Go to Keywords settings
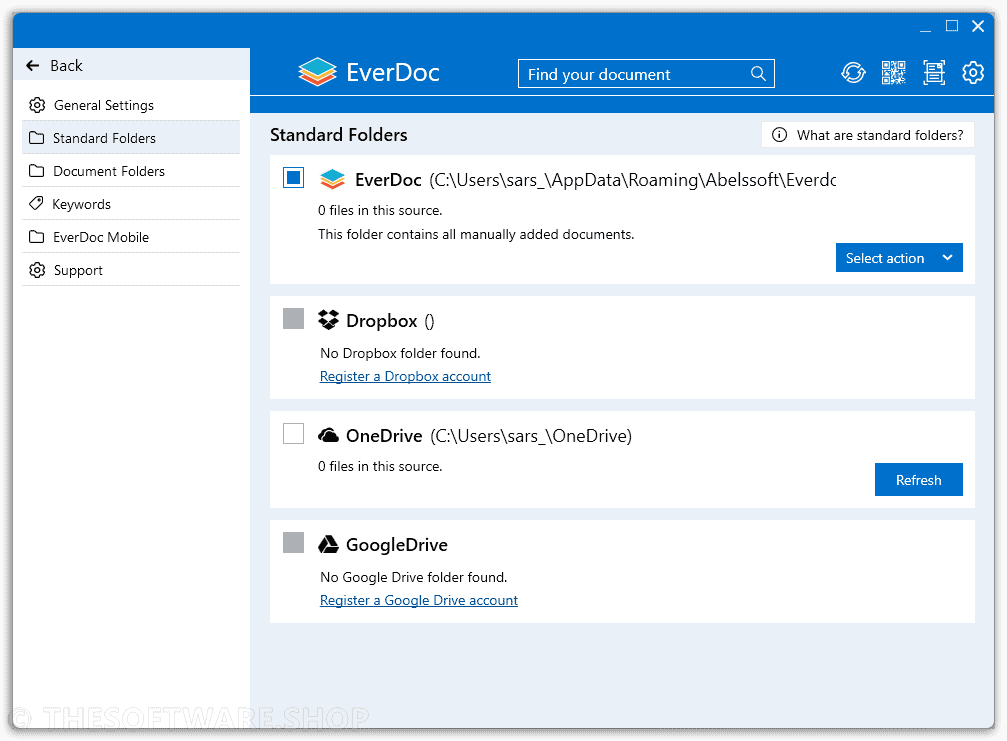Viewport: 1007px width, 741px height. pyautogui.click(x=131, y=204)
